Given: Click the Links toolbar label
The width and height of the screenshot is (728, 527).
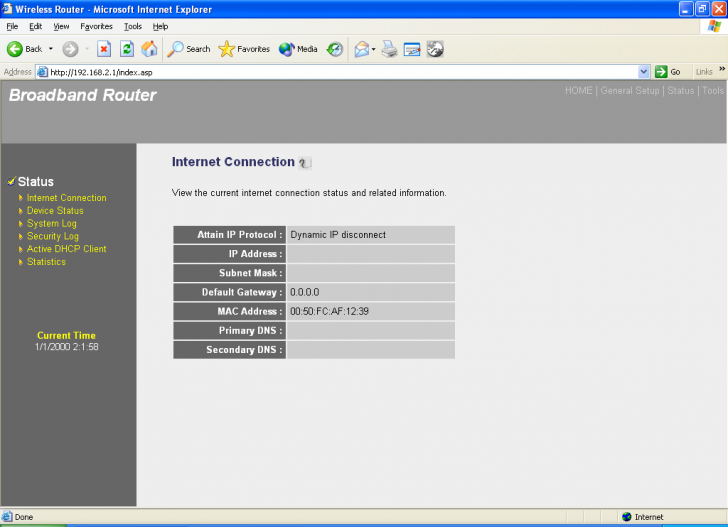Looking at the screenshot, I should pyautogui.click(x=704, y=72).
